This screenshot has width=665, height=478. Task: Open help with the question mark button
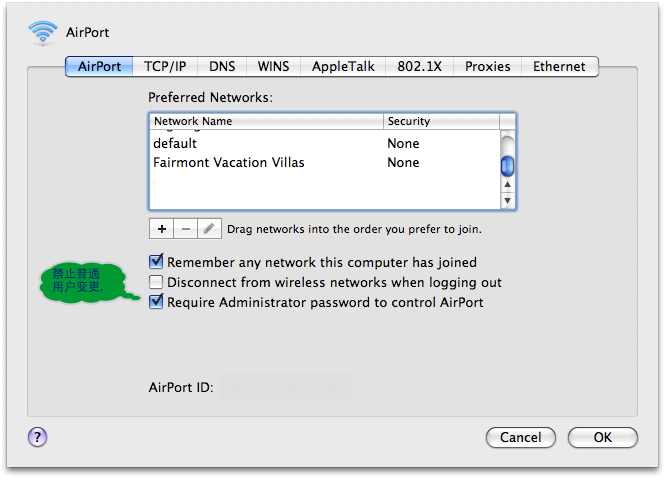37,437
